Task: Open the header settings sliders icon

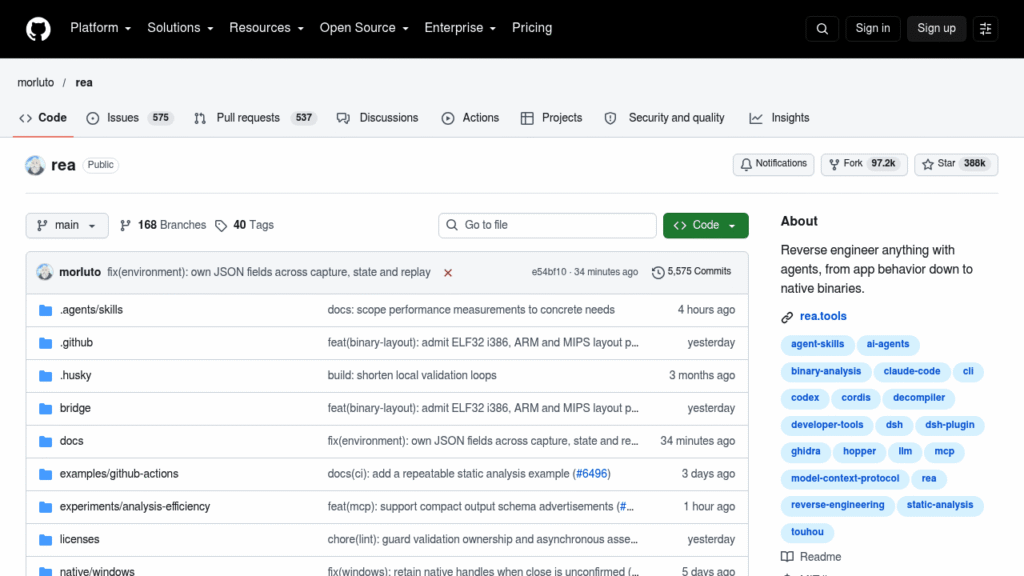Action: click(x=985, y=29)
